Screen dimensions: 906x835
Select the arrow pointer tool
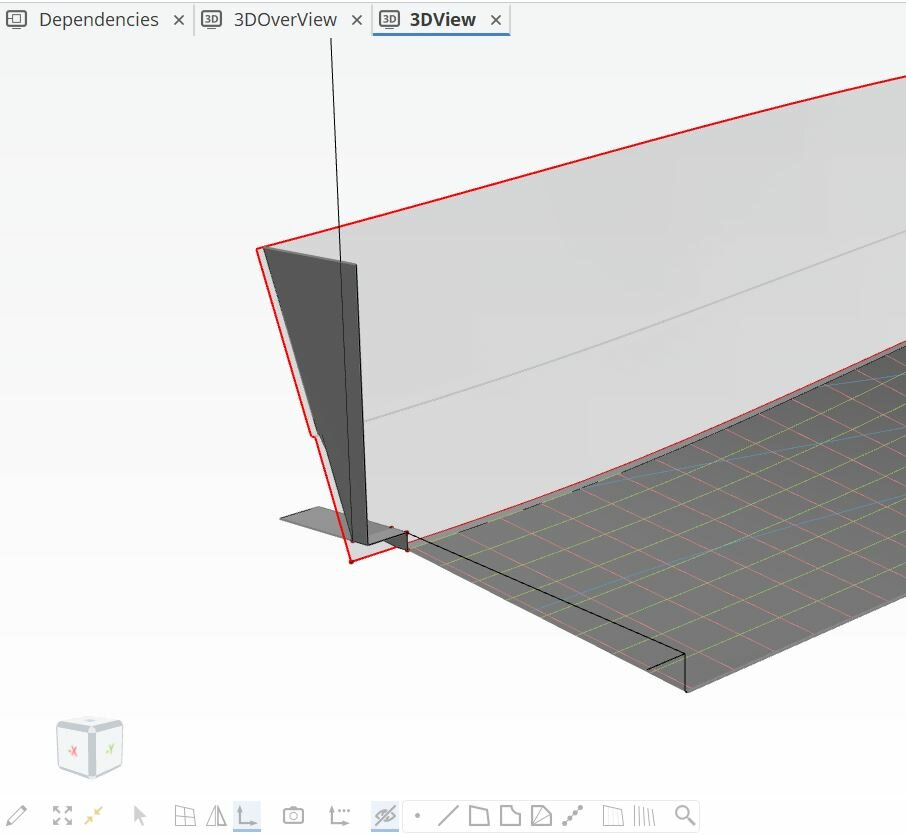coord(139,815)
